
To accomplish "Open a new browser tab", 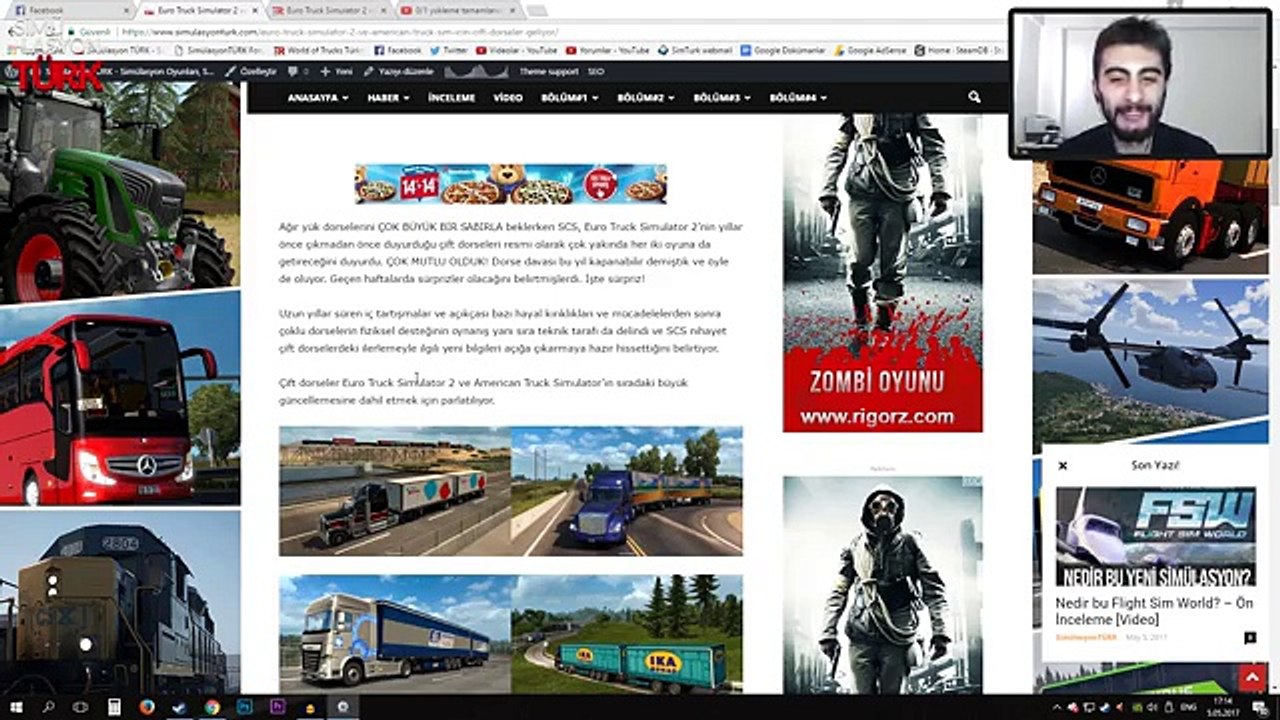I will coord(536,10).
